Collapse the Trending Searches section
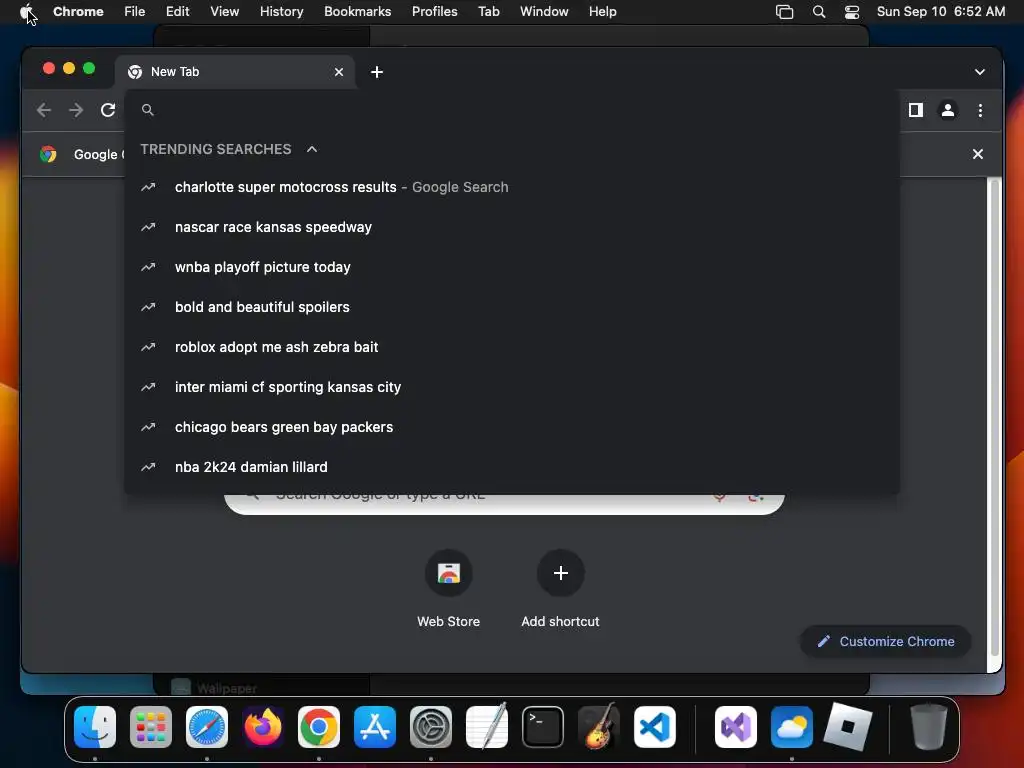 coord(312,149)
